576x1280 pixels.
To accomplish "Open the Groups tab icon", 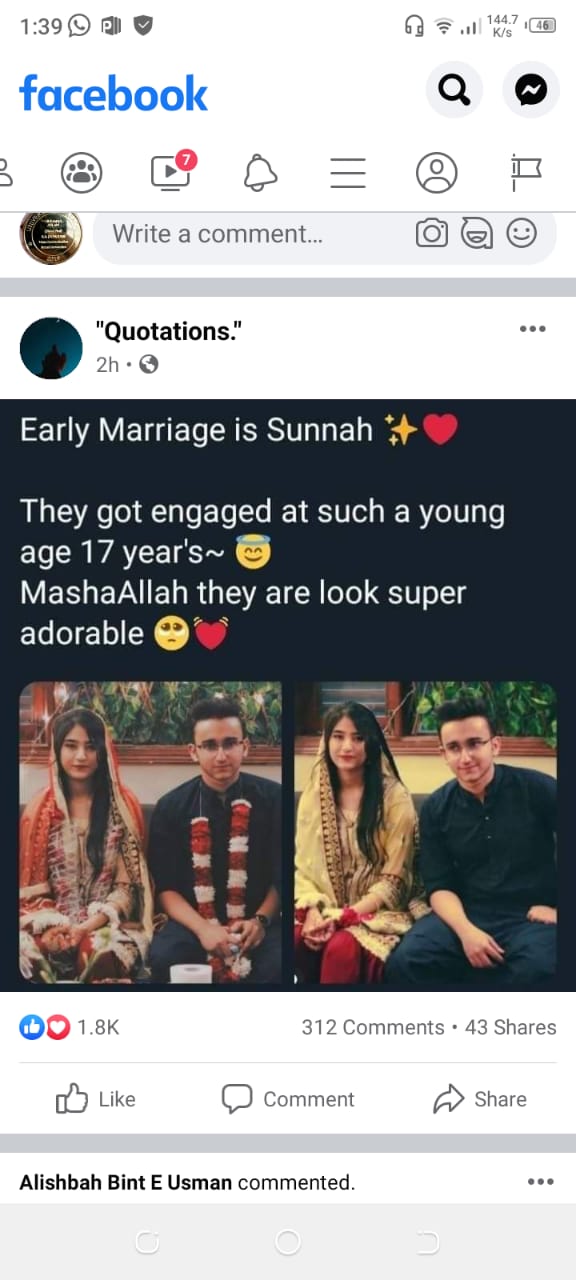I will pyautogui.click(x=81, y=173).
